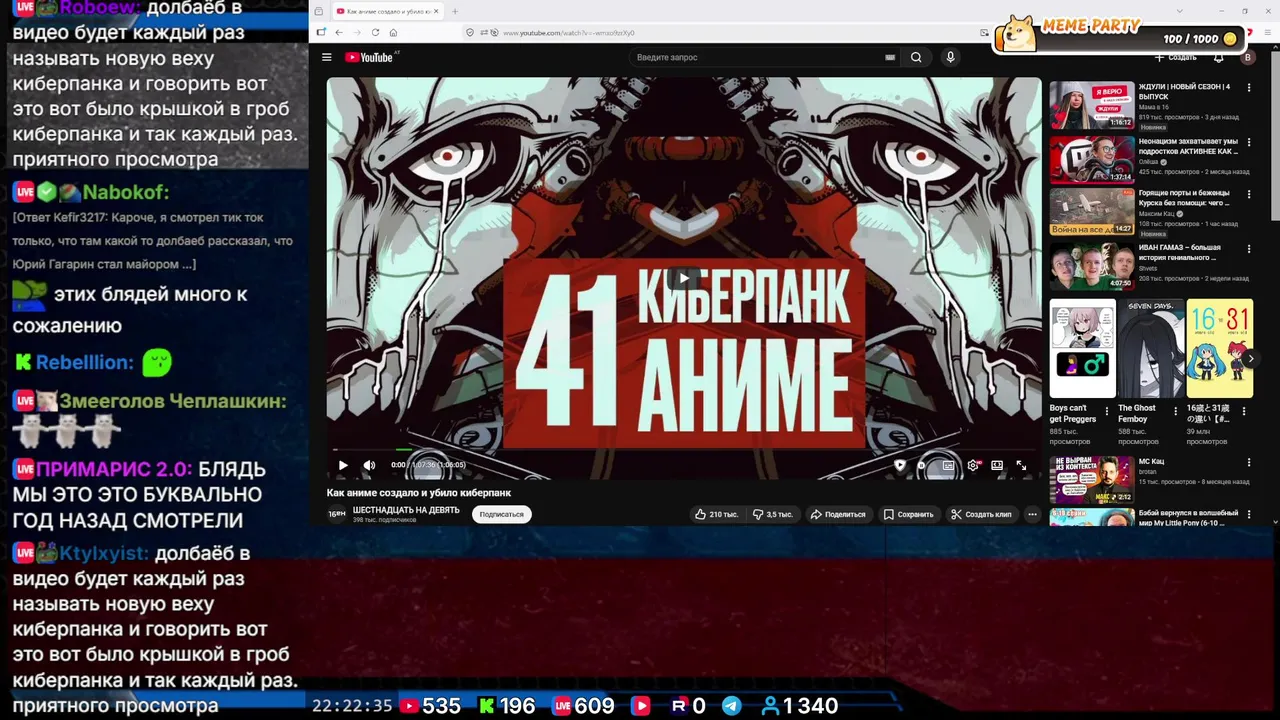The width and height of the screenshot is (1280, 720).
Task: Open the account avatar menu
Action: pyautogui.click(x=1247, y=58)
